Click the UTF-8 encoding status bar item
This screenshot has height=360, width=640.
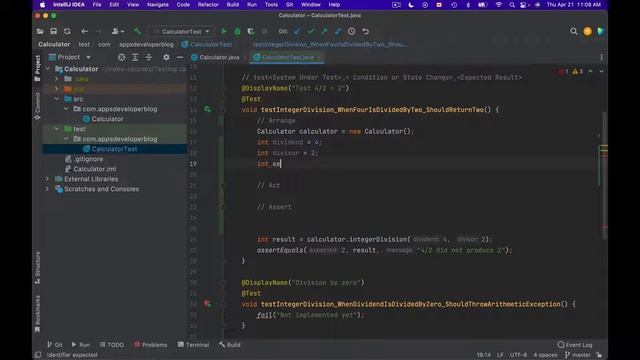pyautogui.click(x=518, y=355)
